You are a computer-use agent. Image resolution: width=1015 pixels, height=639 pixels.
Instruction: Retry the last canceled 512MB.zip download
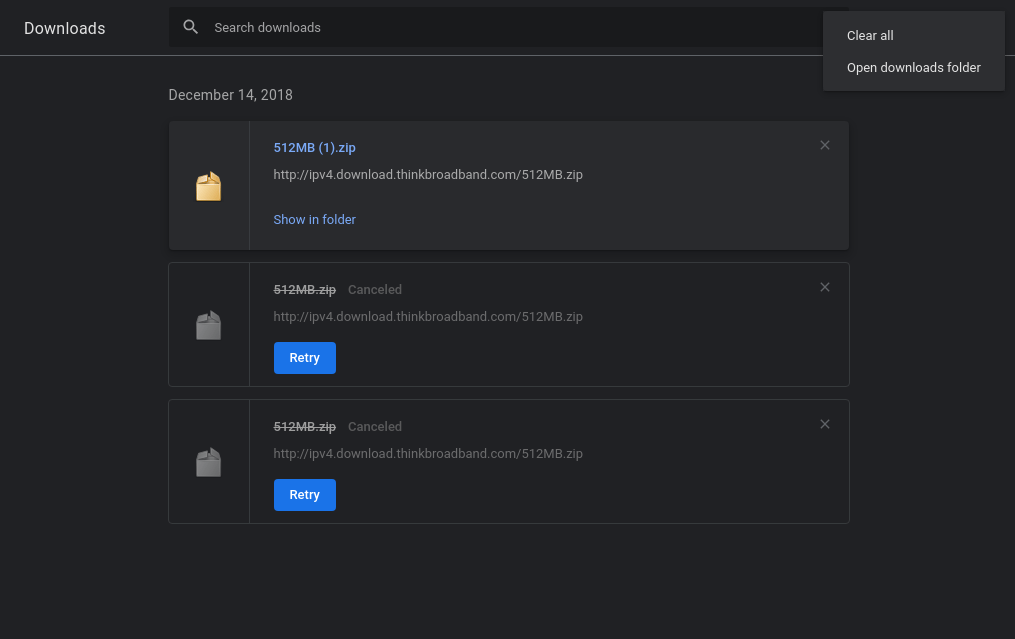(304, 495)
